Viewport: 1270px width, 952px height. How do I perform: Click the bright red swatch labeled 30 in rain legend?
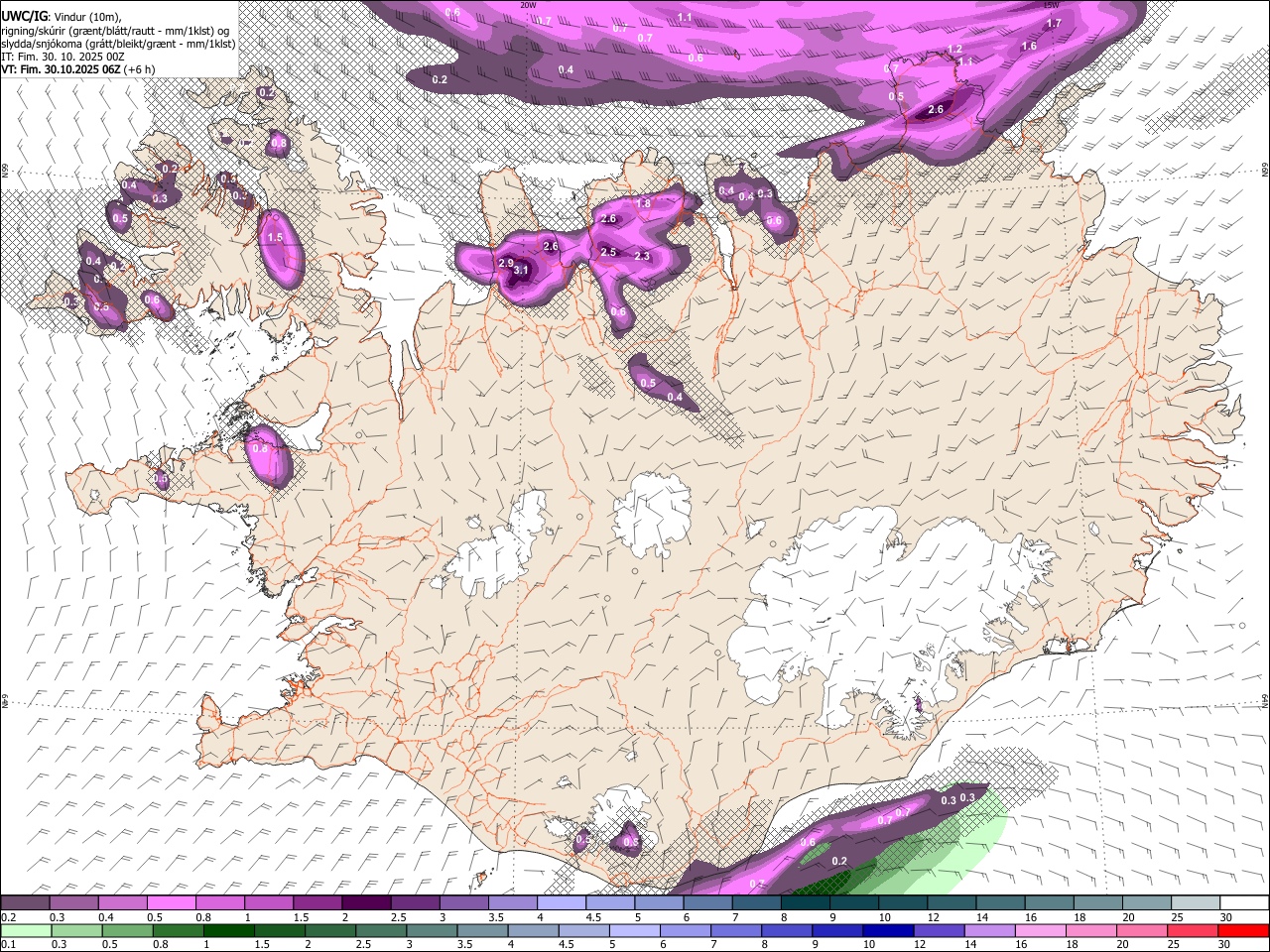[x=1244, y=931]
